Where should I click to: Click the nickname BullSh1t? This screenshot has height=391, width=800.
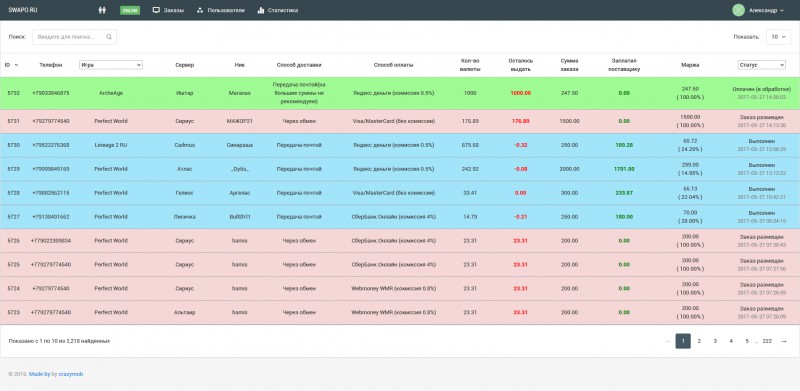tap(240, 217)
